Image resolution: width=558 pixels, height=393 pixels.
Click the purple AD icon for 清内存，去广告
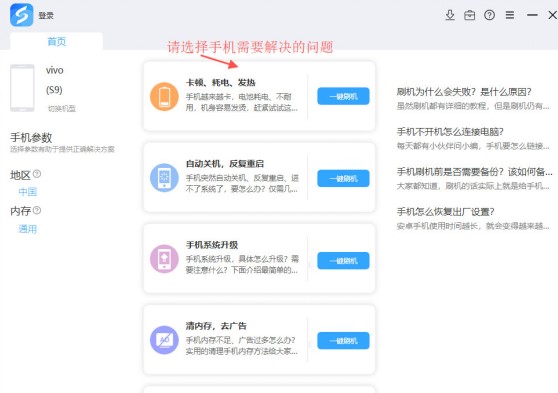point(164,340)
